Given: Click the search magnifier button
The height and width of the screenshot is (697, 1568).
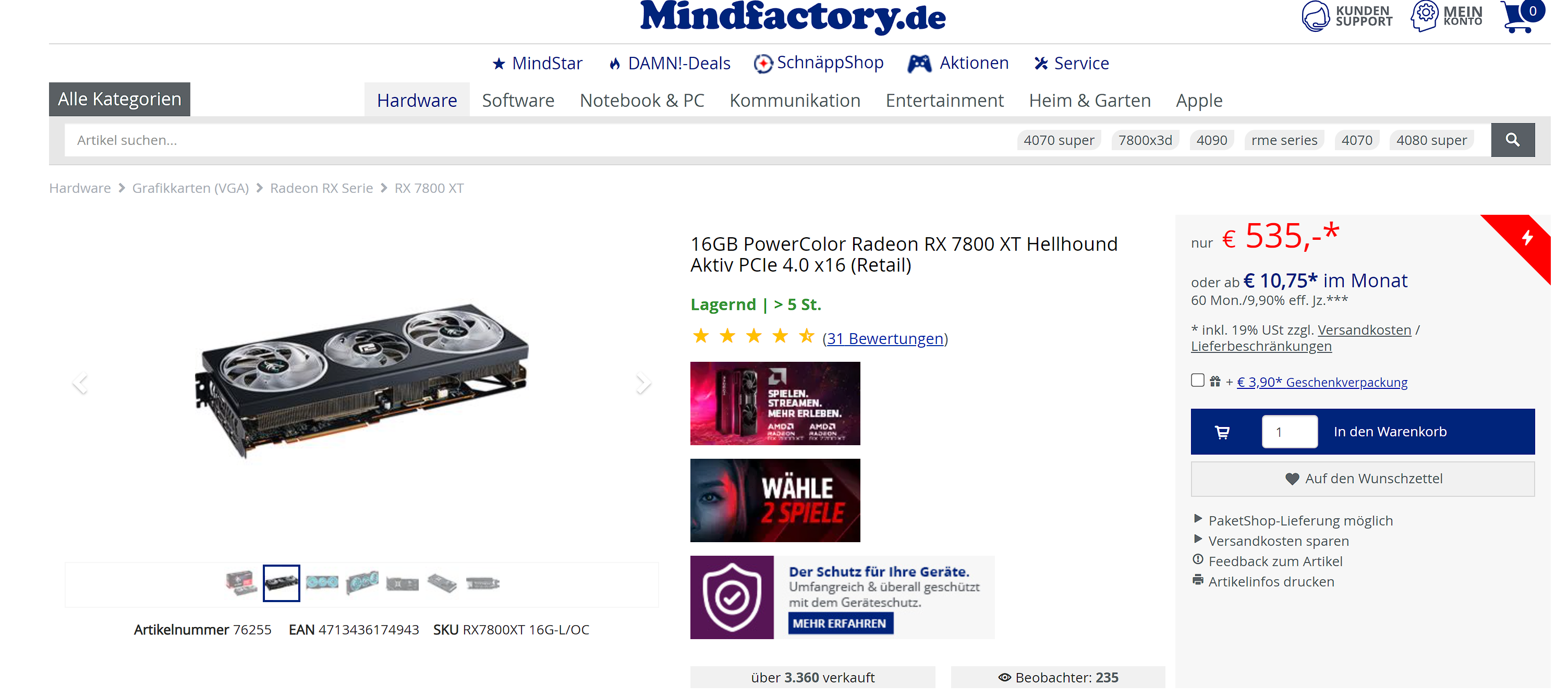Looking at the screenshot, I should coord(1513,140).
